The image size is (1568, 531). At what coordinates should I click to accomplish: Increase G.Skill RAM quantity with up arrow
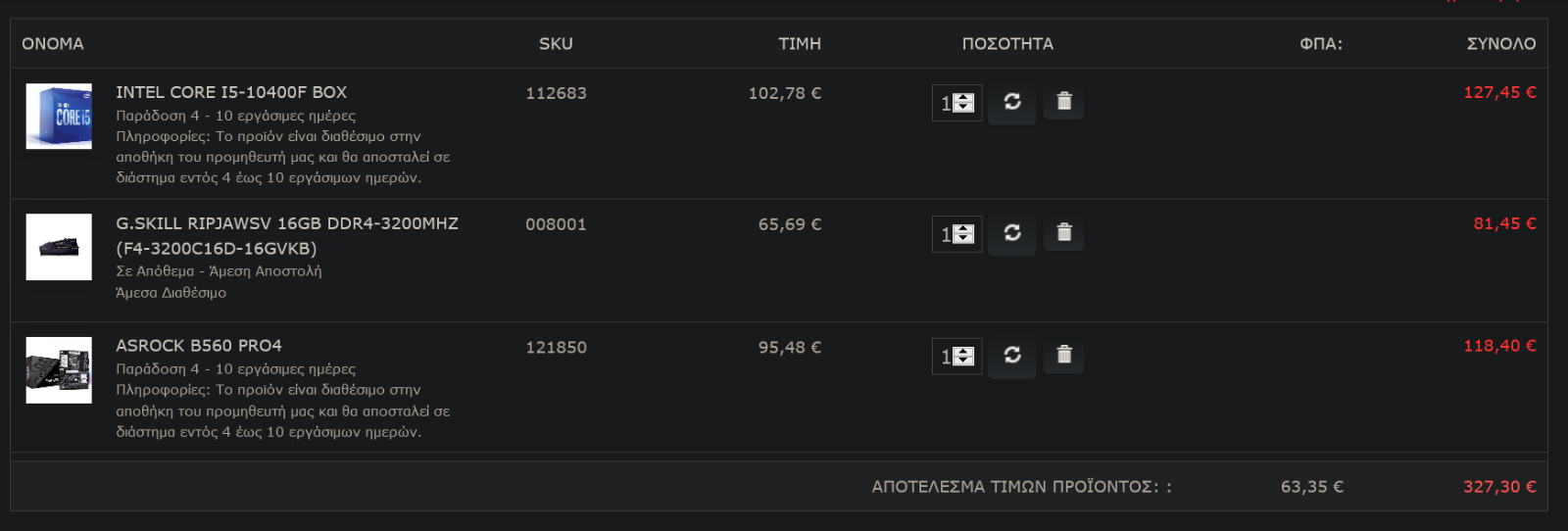point(964,228)
